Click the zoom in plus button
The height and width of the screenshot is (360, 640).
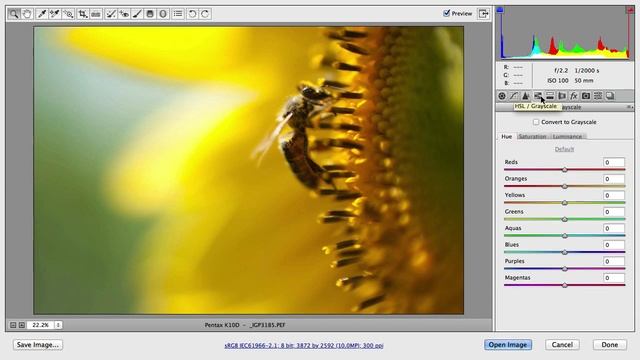point(22,325)
